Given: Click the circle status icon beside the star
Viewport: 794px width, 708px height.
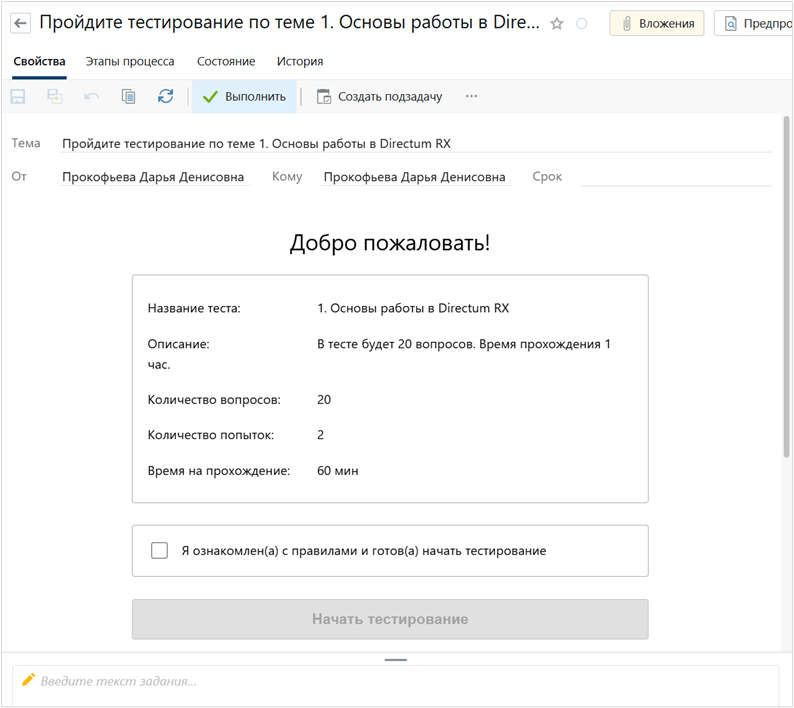Looking at the screenshot, I should [582, 23].
